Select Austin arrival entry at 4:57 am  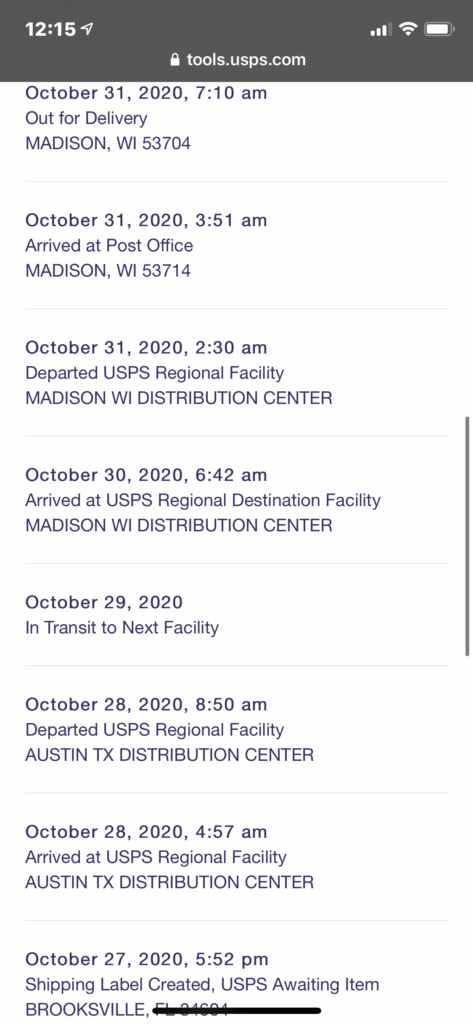point(236,857)
